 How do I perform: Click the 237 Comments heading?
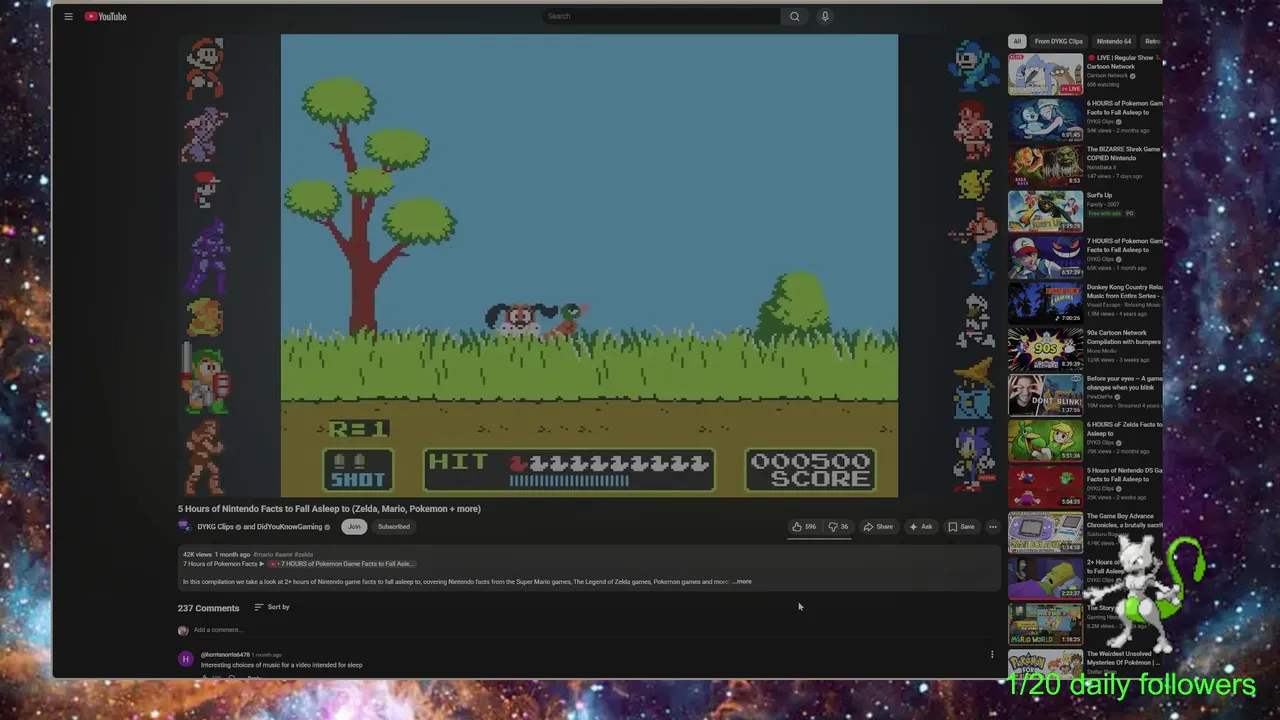tap(208, 608)
